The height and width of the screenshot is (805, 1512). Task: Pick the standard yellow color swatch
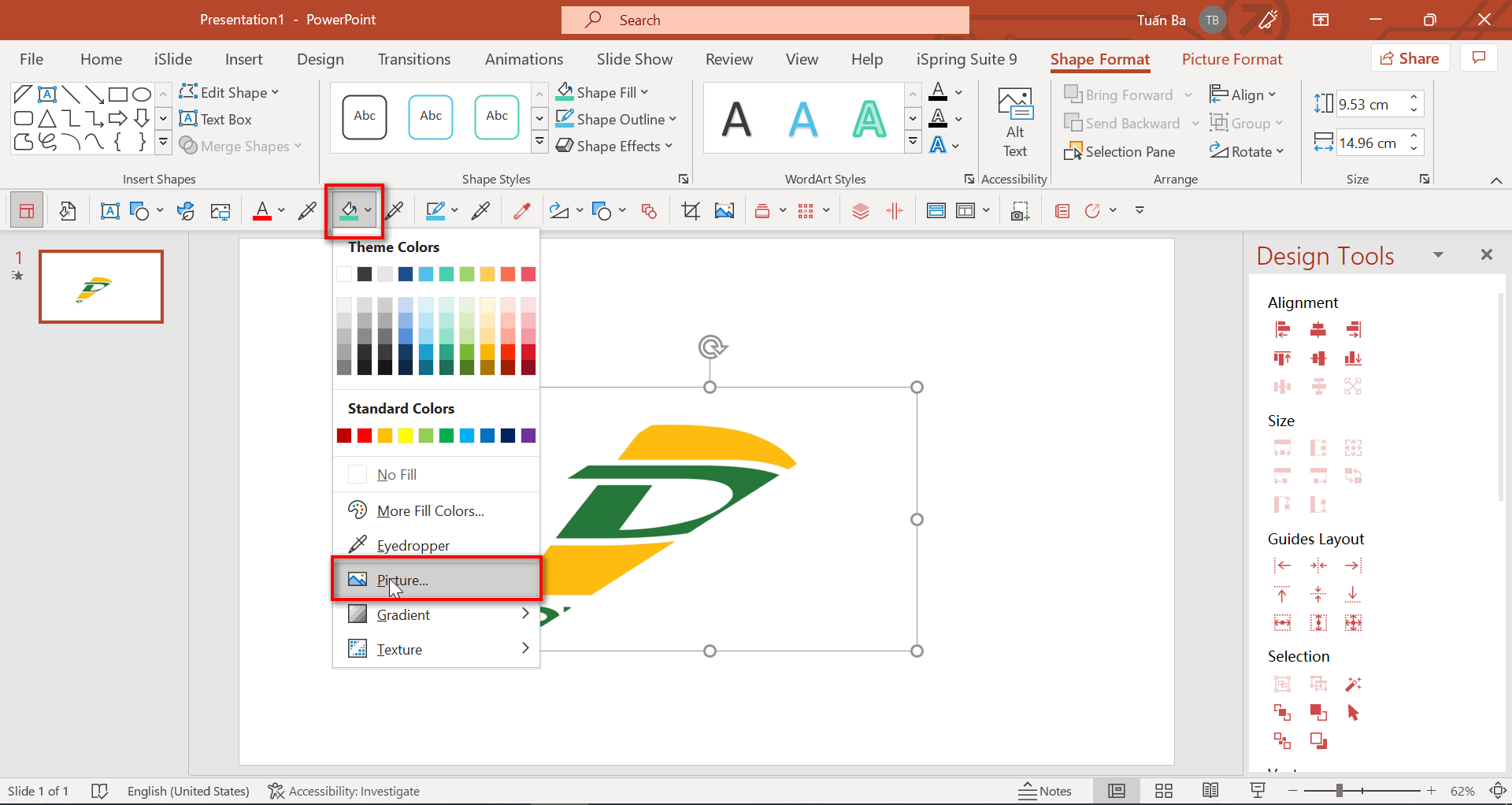(x=406, y=436)
